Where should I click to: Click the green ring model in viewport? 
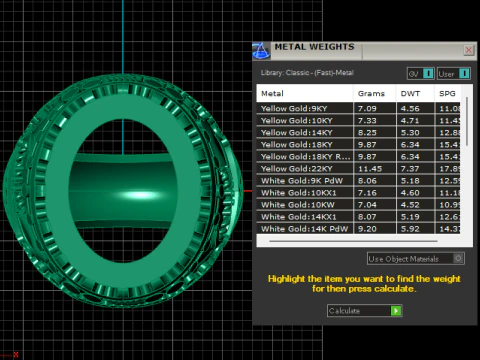pos(123,190)
